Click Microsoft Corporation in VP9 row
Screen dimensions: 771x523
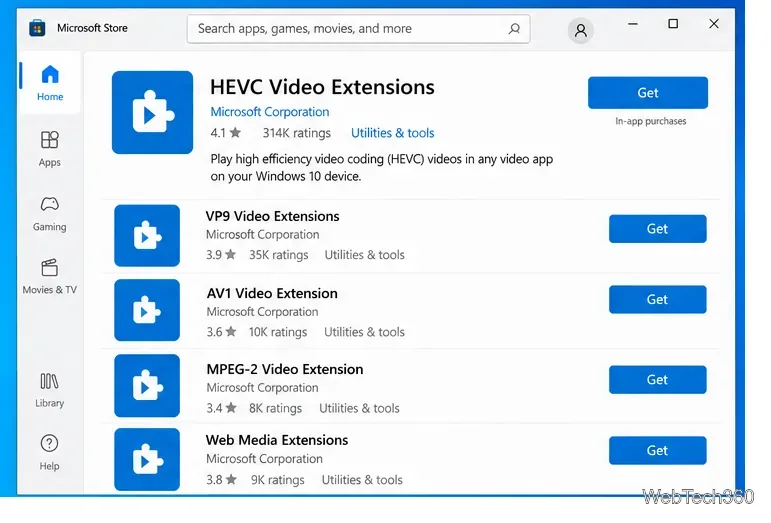pyautogui.click(x=263, y=235)
